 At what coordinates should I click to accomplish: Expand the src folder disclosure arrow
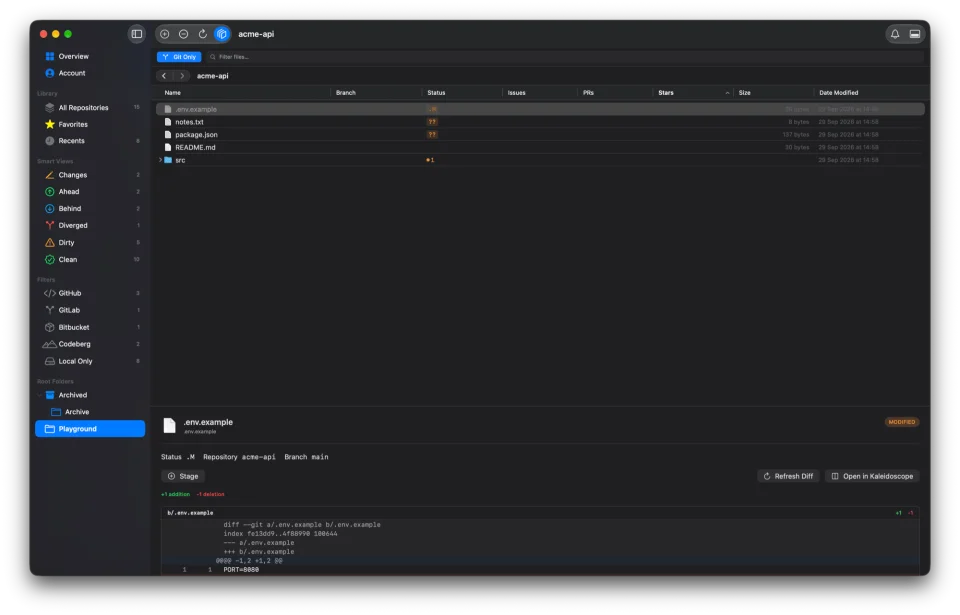[x=160, y=160]
